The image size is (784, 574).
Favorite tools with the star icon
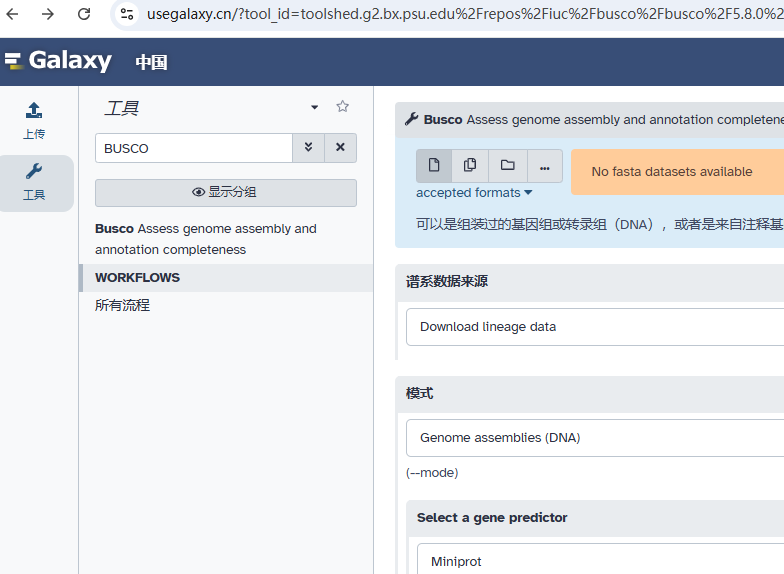[x=342, y=107]
